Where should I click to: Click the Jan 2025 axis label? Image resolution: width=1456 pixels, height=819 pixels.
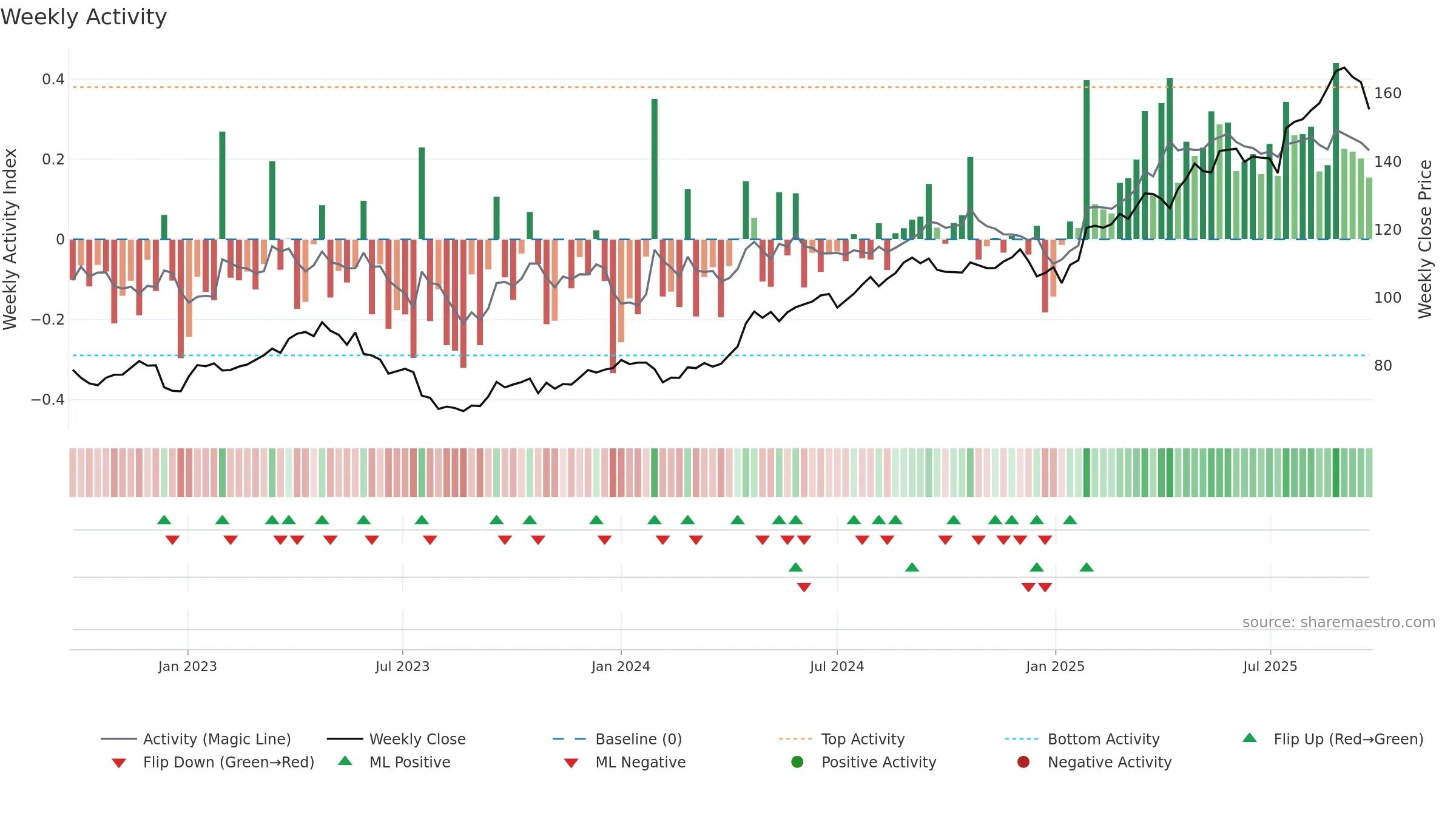click(x=1055, y=666)
